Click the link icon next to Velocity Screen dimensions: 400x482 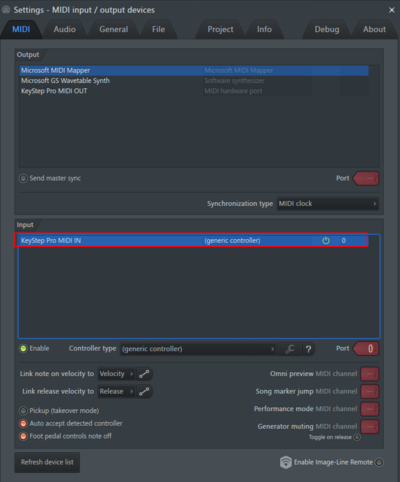tap(144, 374)
